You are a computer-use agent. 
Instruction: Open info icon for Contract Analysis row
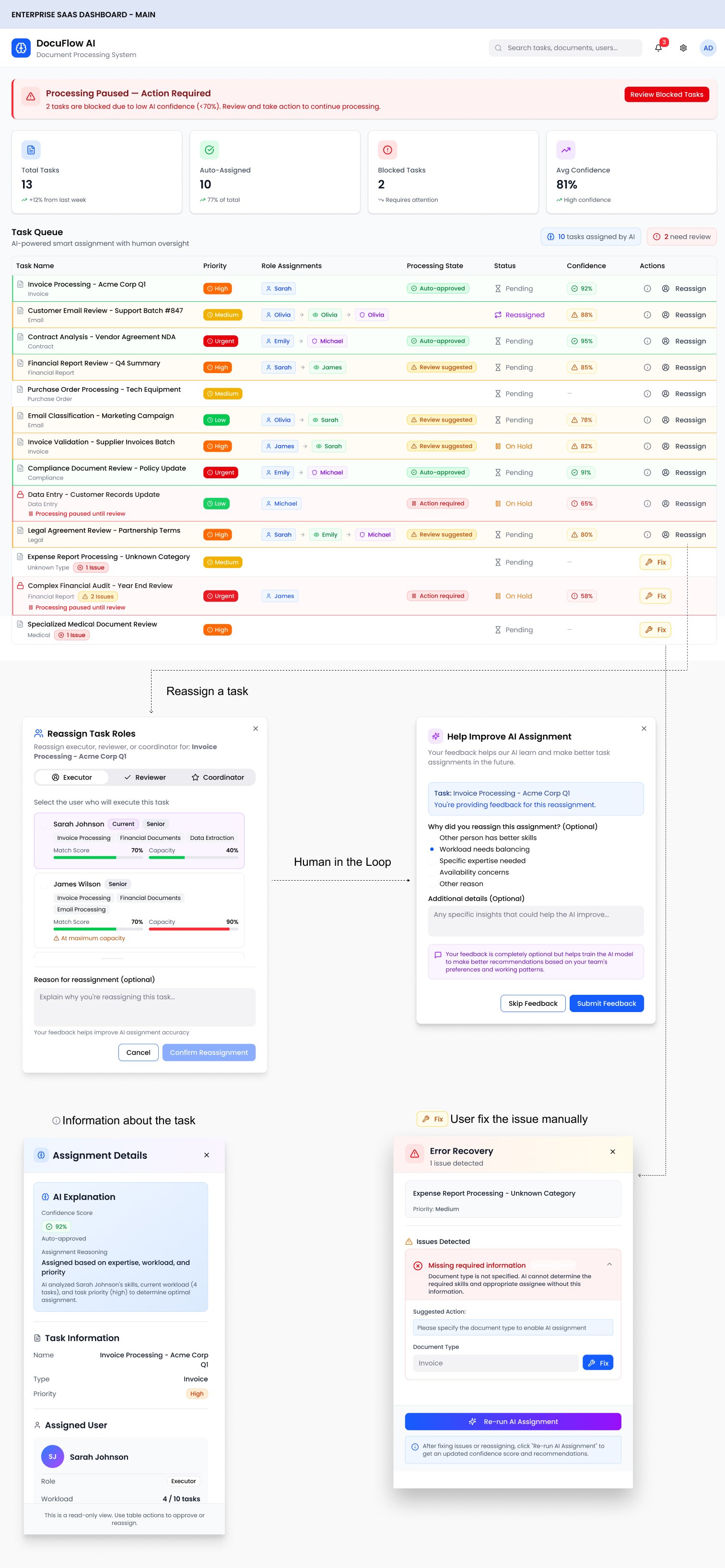pyautogui.click(x=647, y=342)
